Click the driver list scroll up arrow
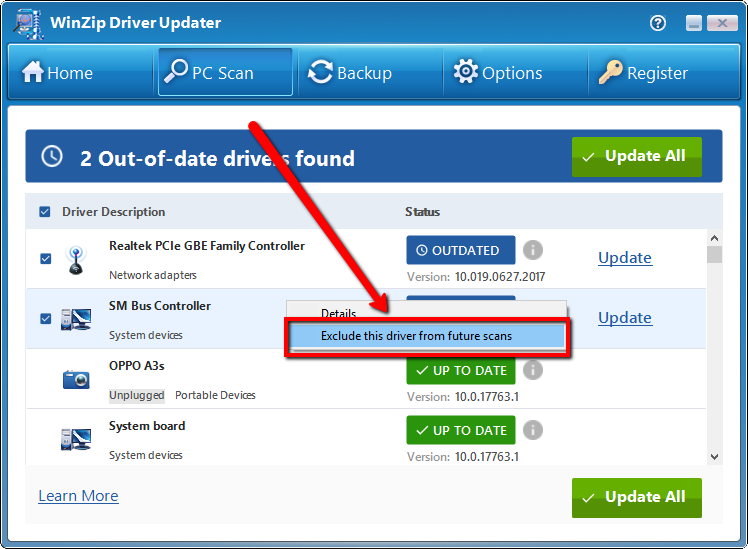The height and width of the screenshot is (549, 748). (x=714, y=238)
